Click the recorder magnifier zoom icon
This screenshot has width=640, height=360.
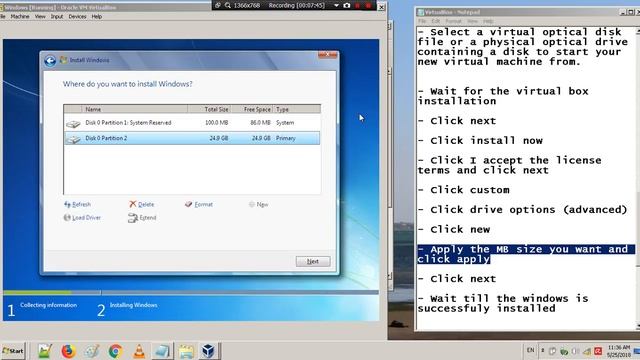[228, 5]
